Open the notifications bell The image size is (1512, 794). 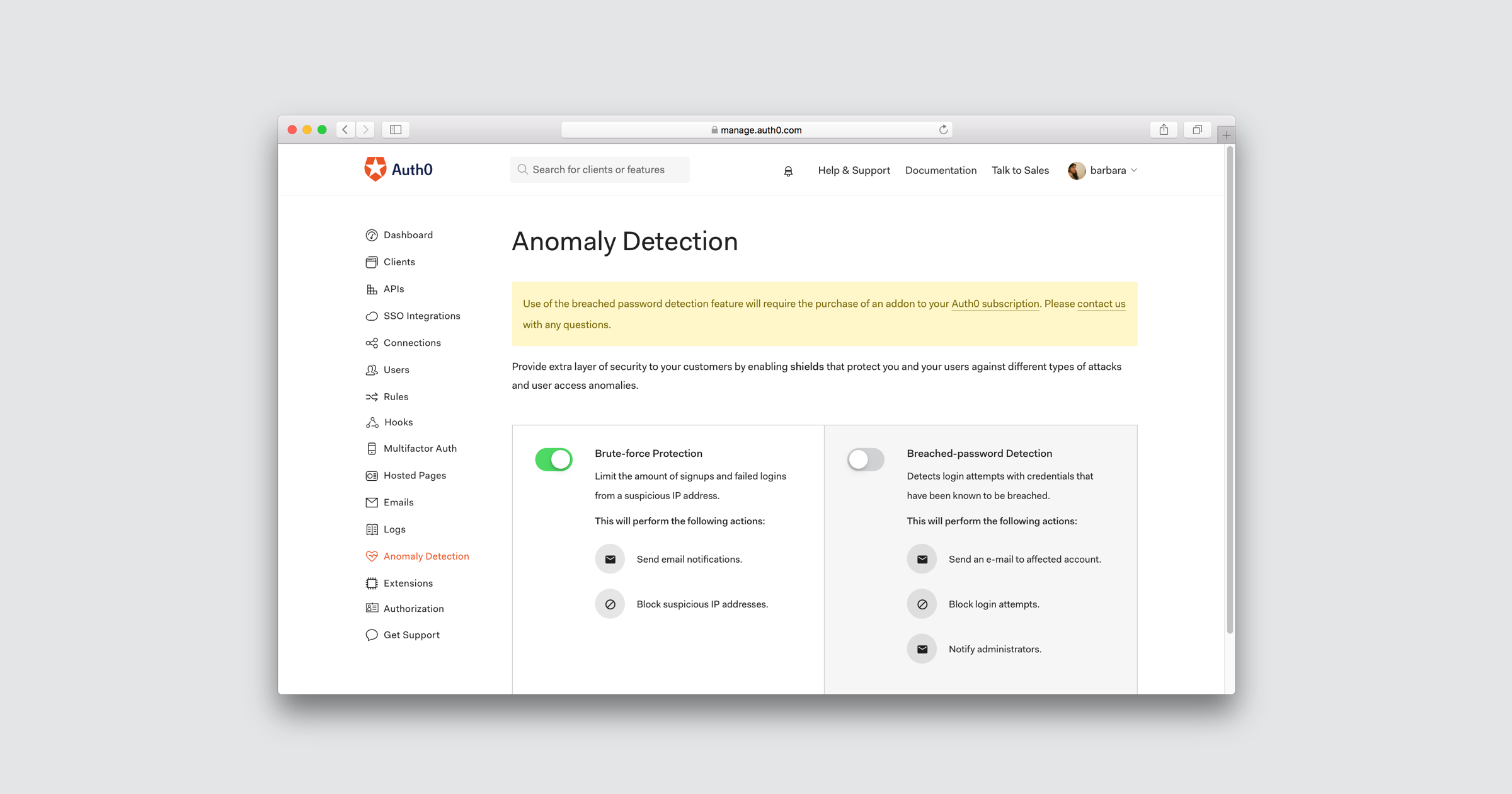787,170
